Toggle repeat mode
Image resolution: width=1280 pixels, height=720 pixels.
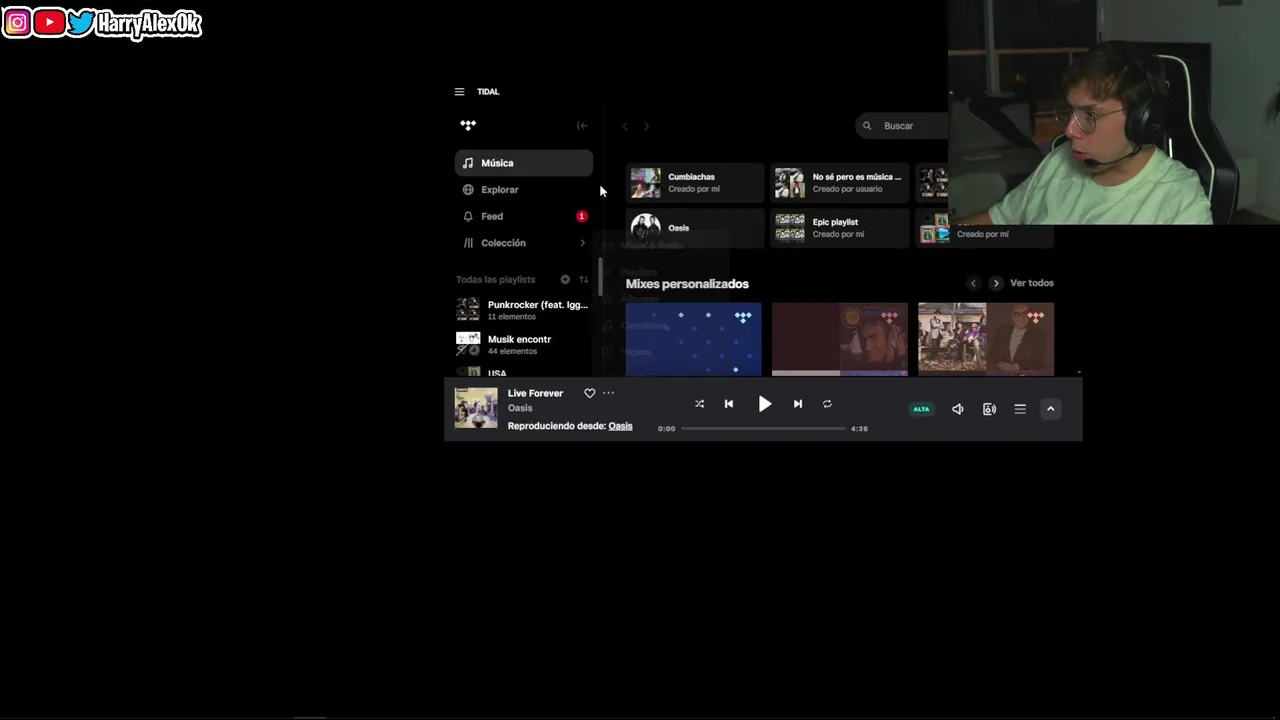827,404
